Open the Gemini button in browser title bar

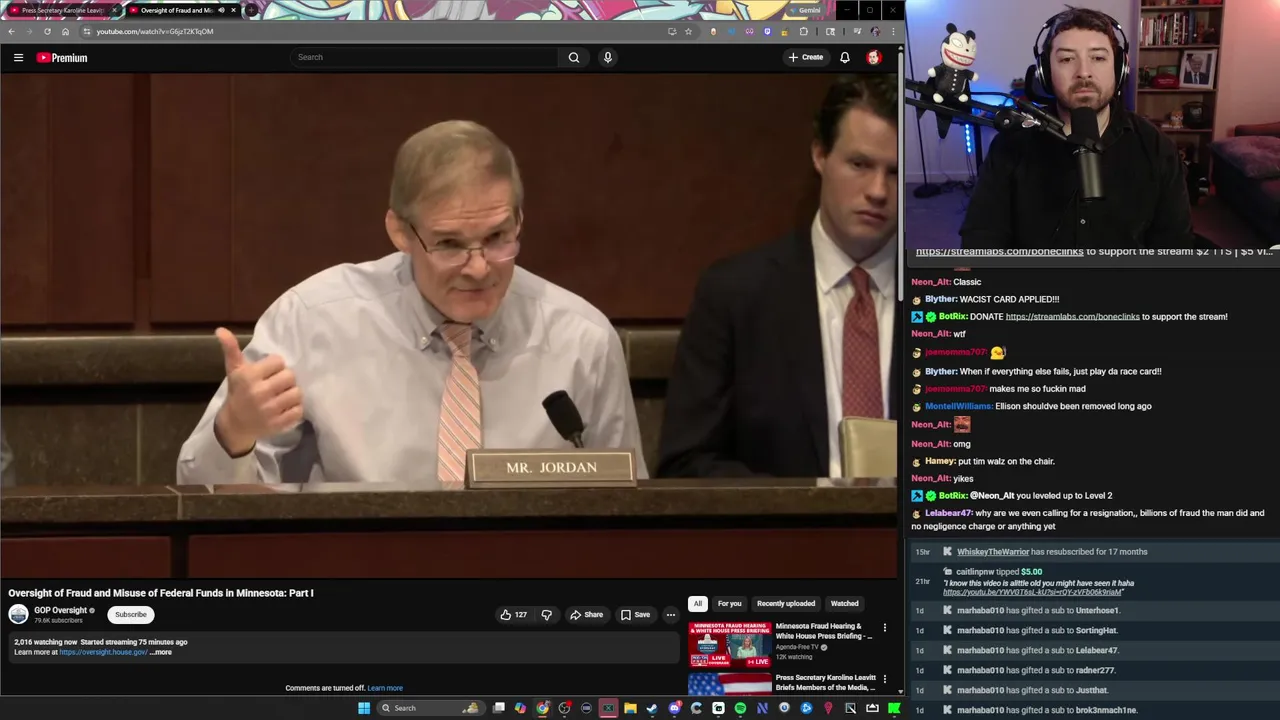pos(805,10)
